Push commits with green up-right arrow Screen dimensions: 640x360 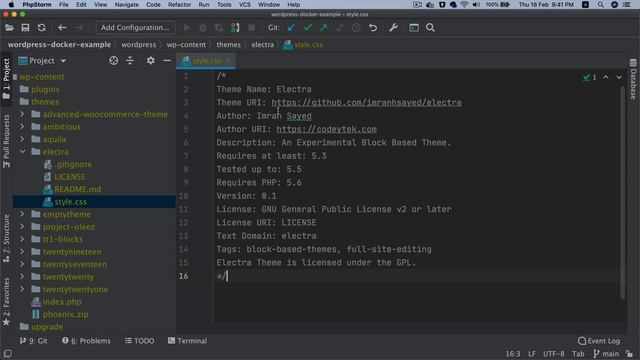(x=324, y=28)
